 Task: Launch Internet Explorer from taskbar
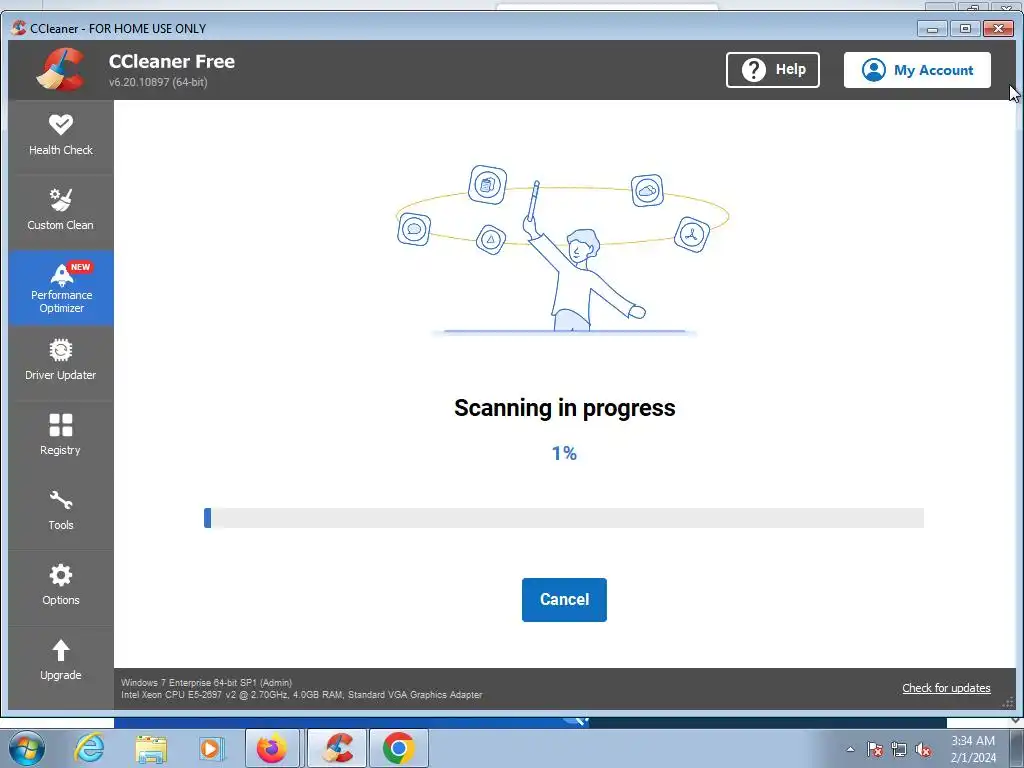coord(89,748)
